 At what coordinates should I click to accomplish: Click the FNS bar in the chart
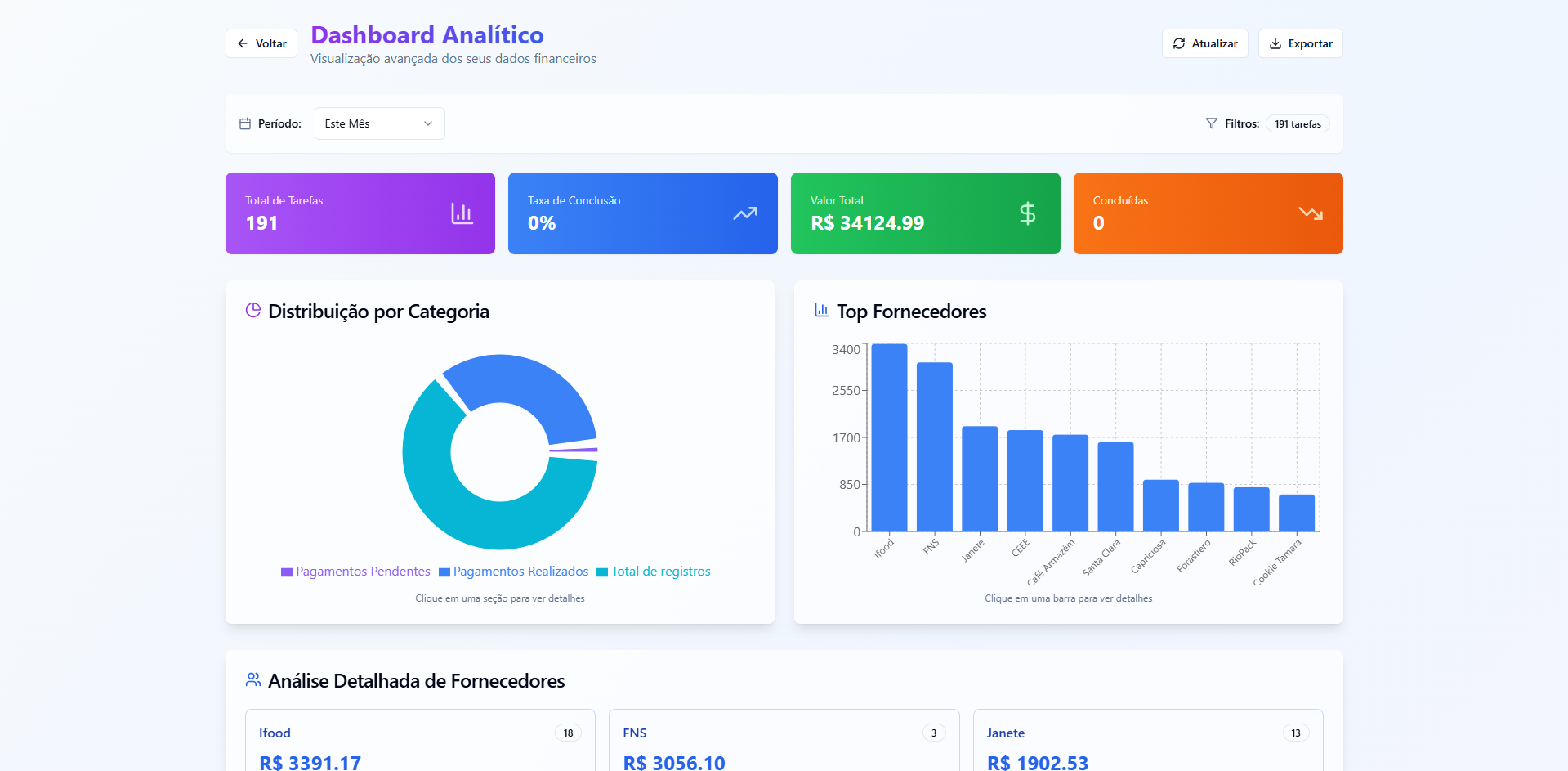click(x=935, y=446)
